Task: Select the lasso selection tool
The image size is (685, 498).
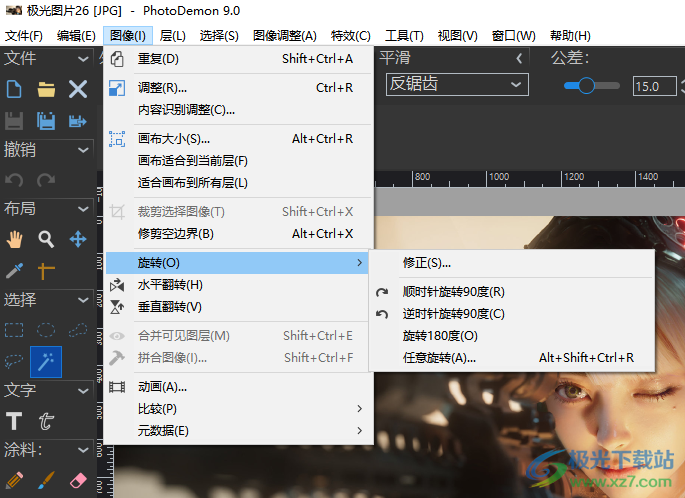Action: (x=14, y=362)
